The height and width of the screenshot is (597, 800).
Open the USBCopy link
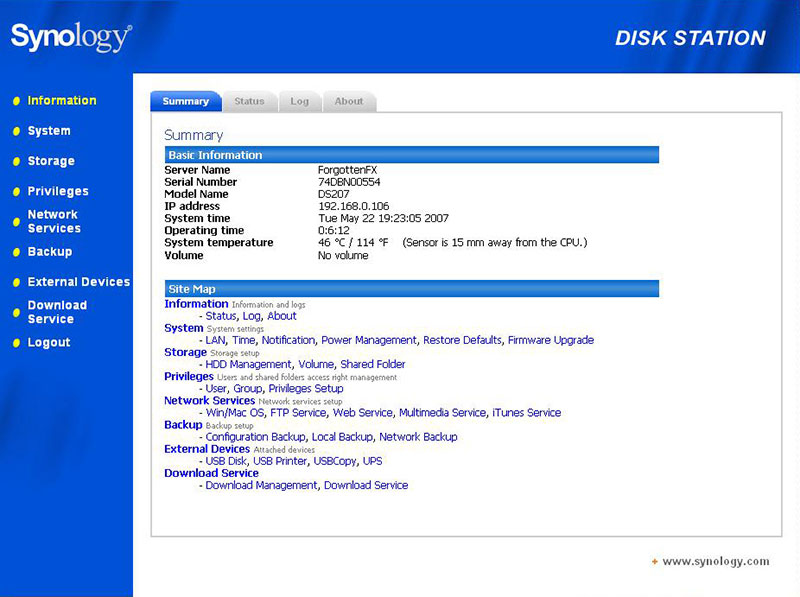(x=335, y=461)
